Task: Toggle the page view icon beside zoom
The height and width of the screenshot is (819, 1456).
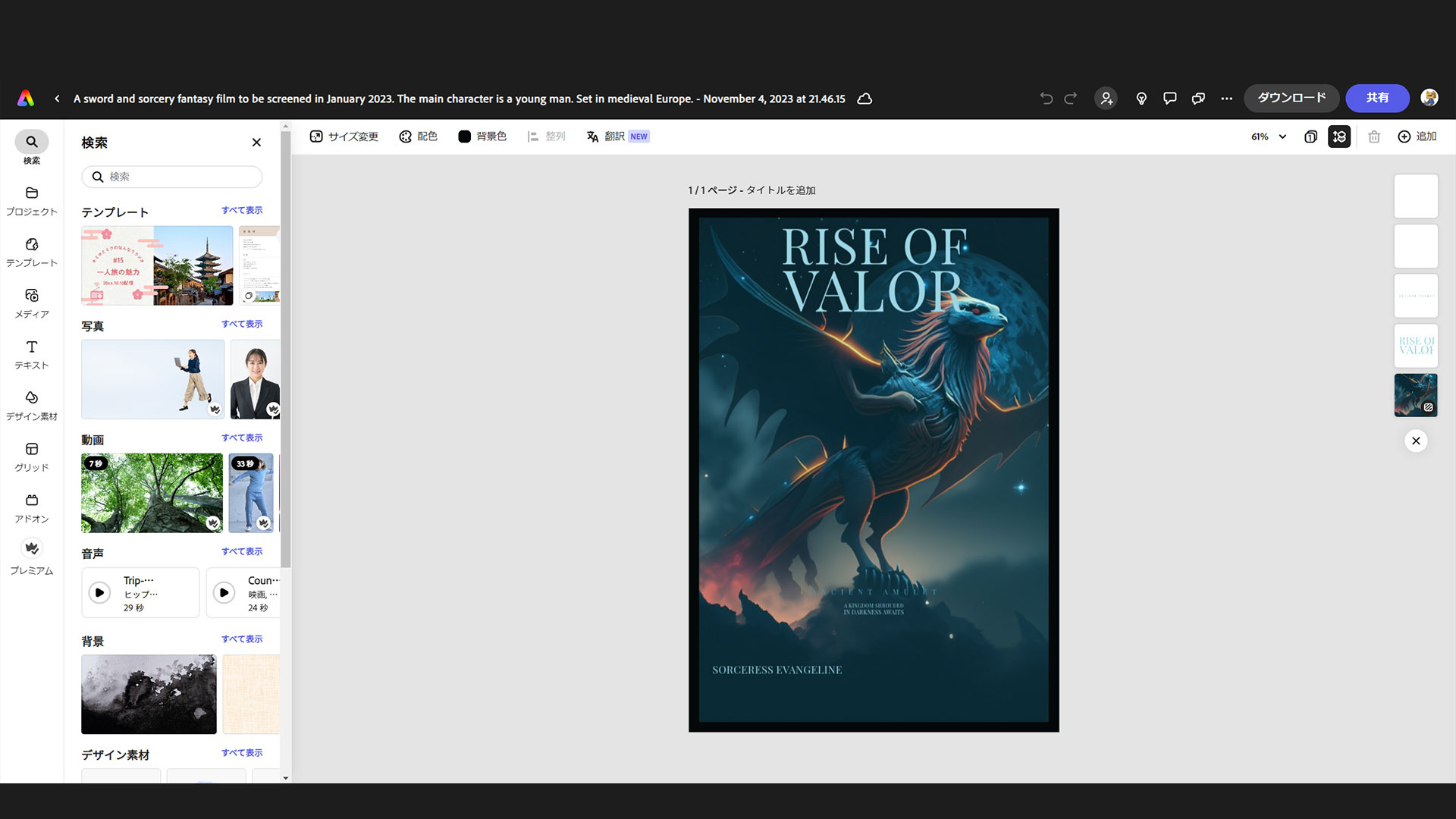Action: (x=1310, y=136)
